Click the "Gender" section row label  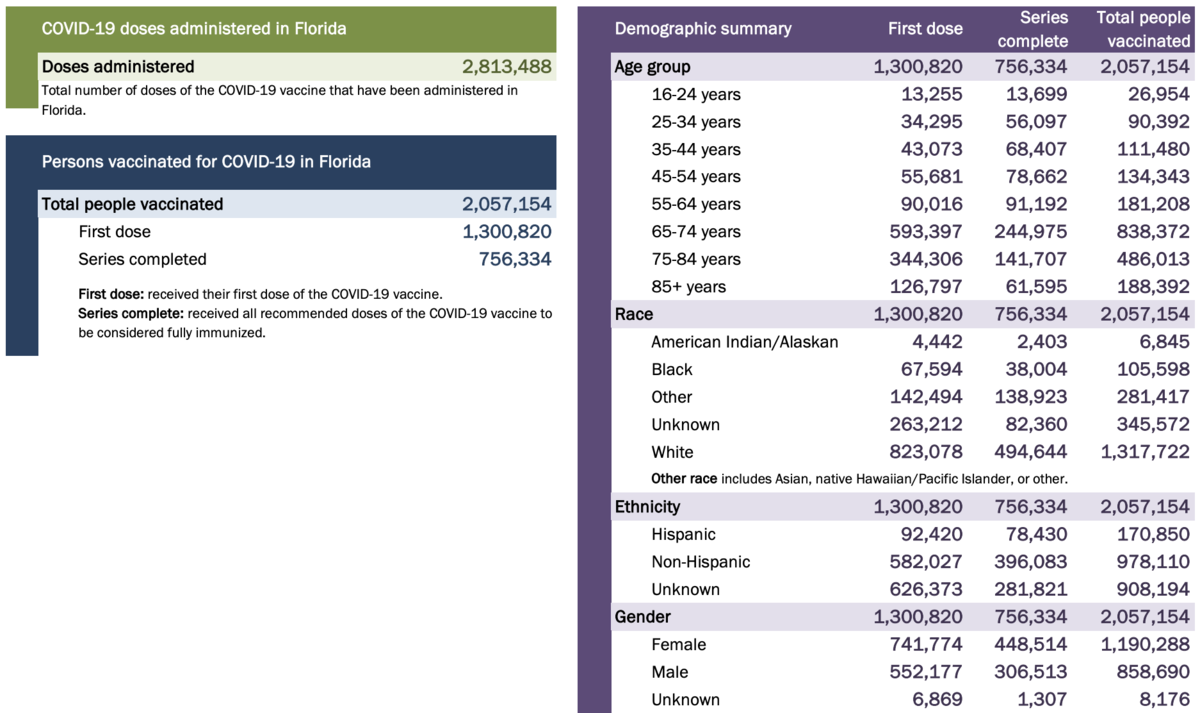[x=642, y=617]
